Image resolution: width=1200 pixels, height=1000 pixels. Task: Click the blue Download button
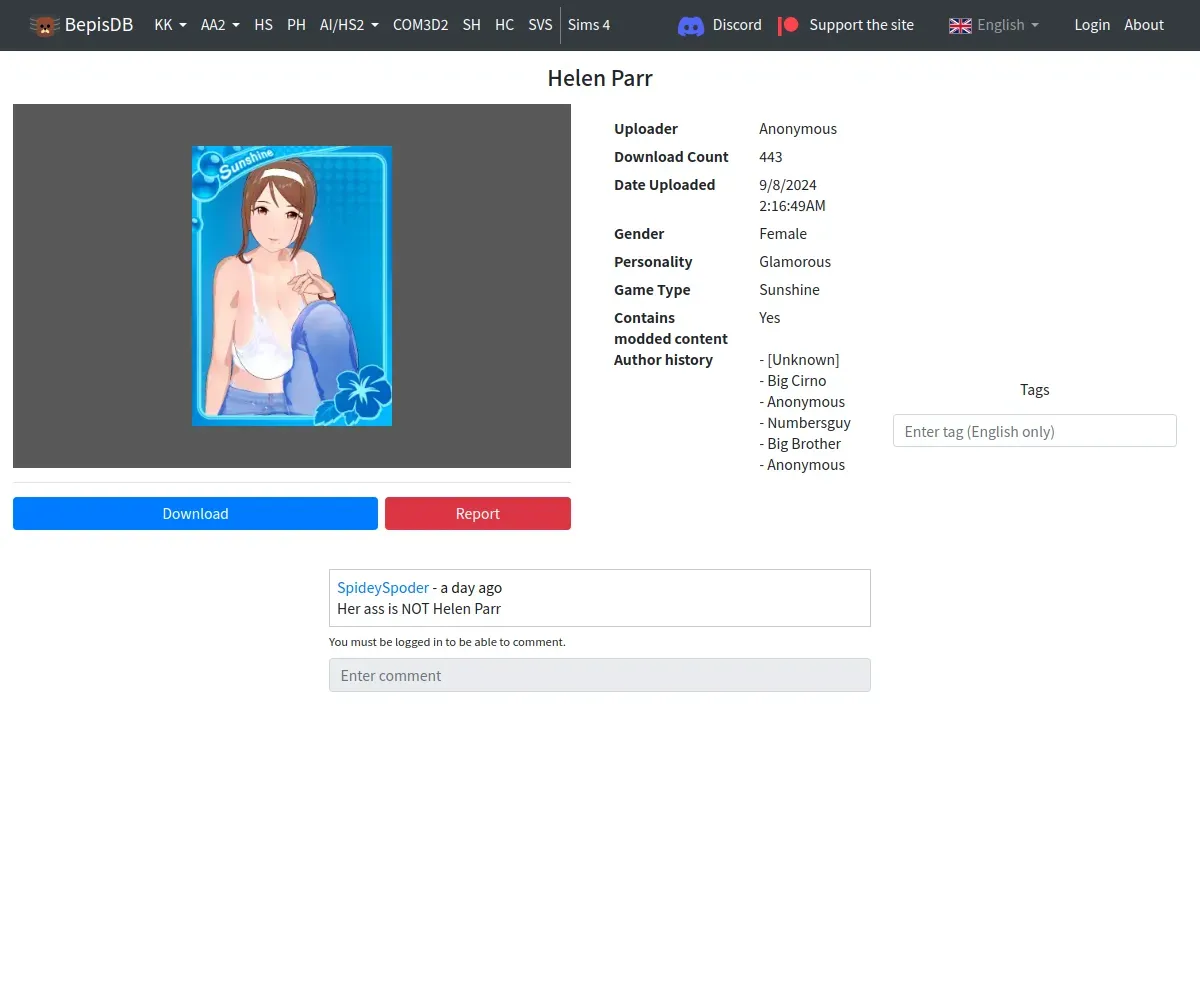click(195, 513)
